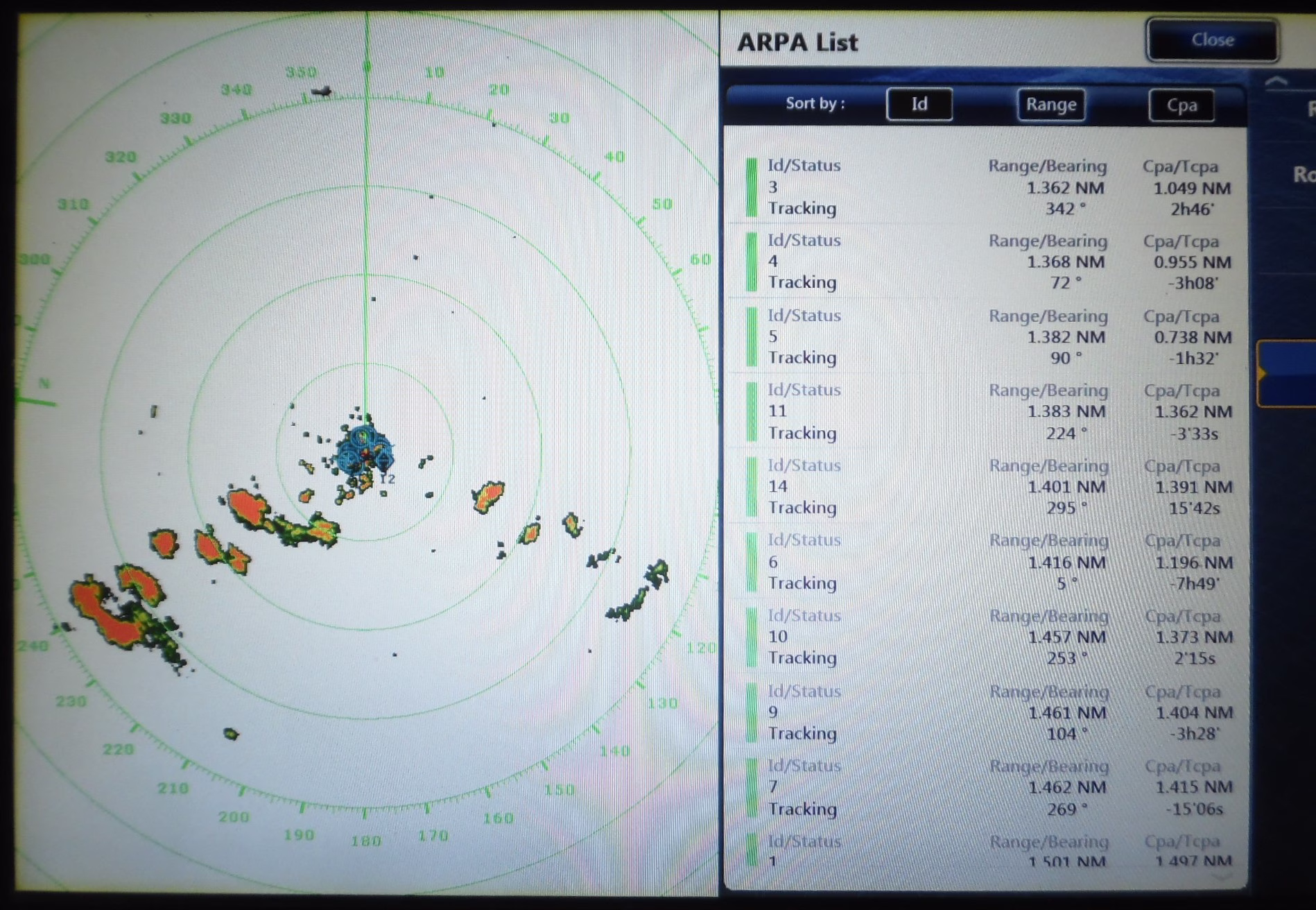Pick target 6 at bearing 5°
1316x910 pixels.
985,562
